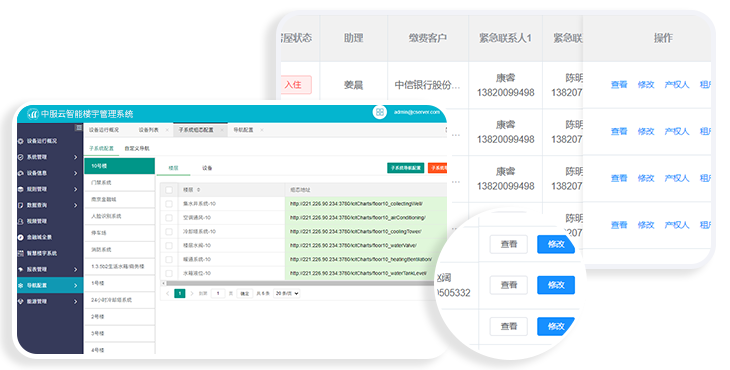This screenshot has width=730, height=370.
Task: Select the 子系统配置 sub-tab
Action: [101, 148]
